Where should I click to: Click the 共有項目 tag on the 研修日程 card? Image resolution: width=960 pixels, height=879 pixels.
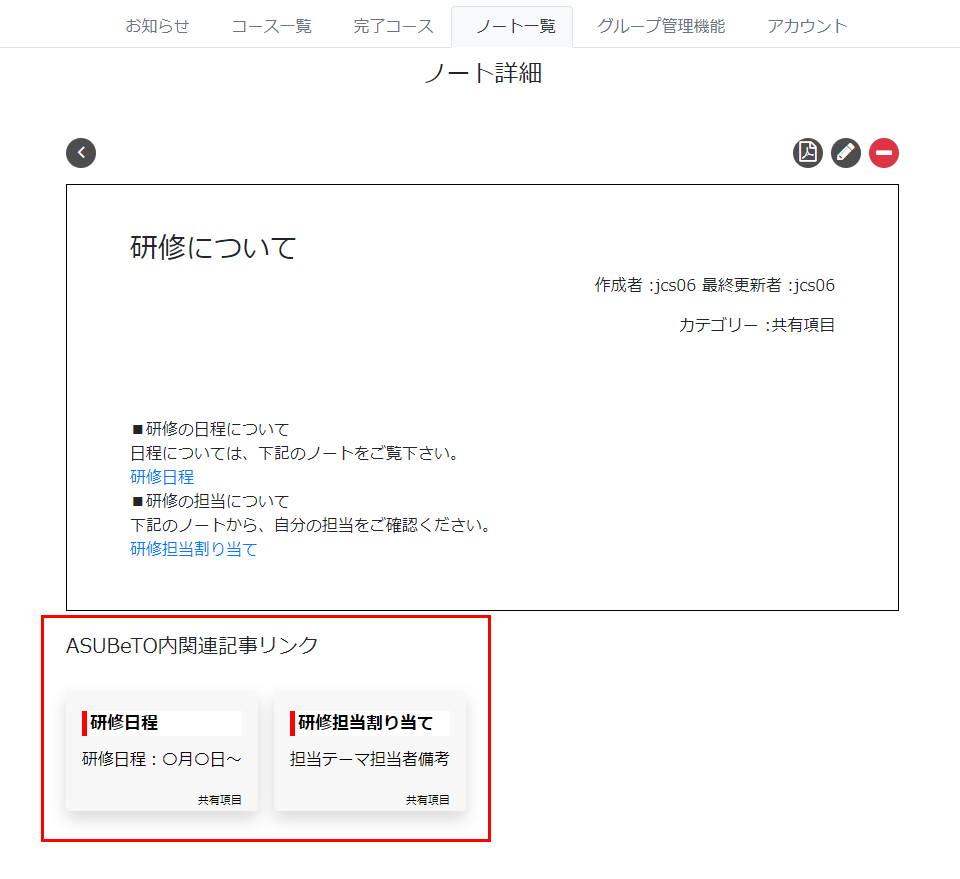[219, 800]
